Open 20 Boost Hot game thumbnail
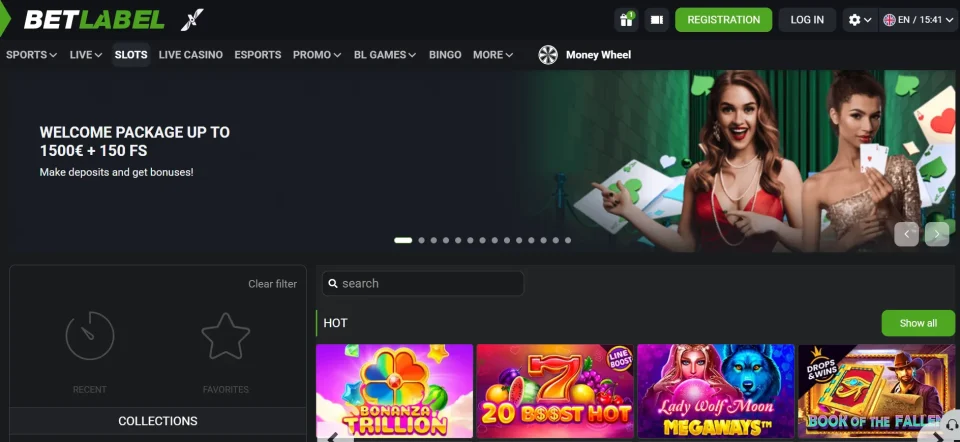Screen dimensions: 960x442 coord(555,392)
